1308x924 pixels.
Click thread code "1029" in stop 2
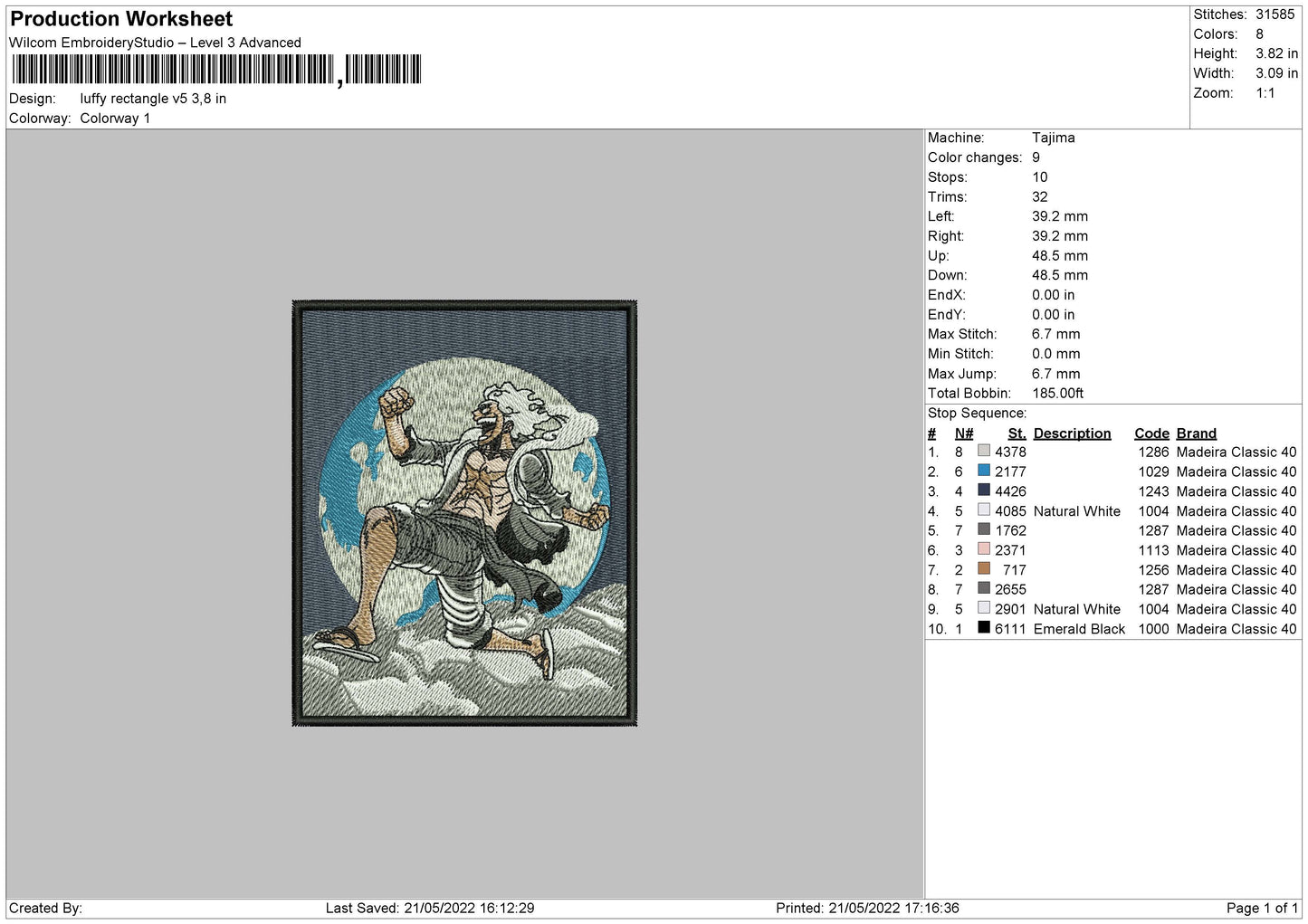tap(1154, 472)
